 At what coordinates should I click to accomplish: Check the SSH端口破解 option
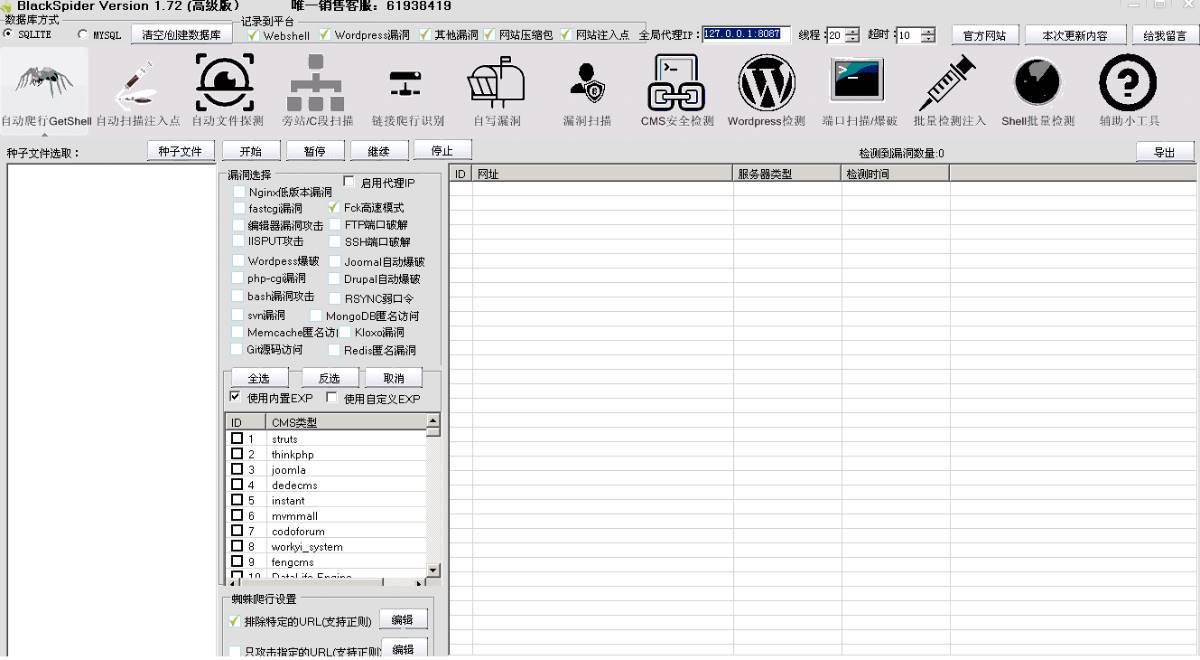point(334,241)
